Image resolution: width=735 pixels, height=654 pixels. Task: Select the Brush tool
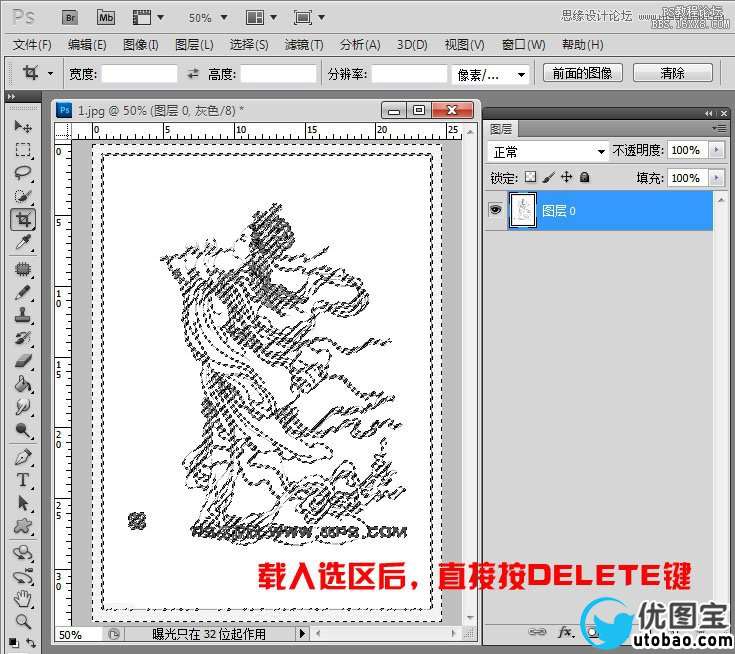(x=22, y=293)
